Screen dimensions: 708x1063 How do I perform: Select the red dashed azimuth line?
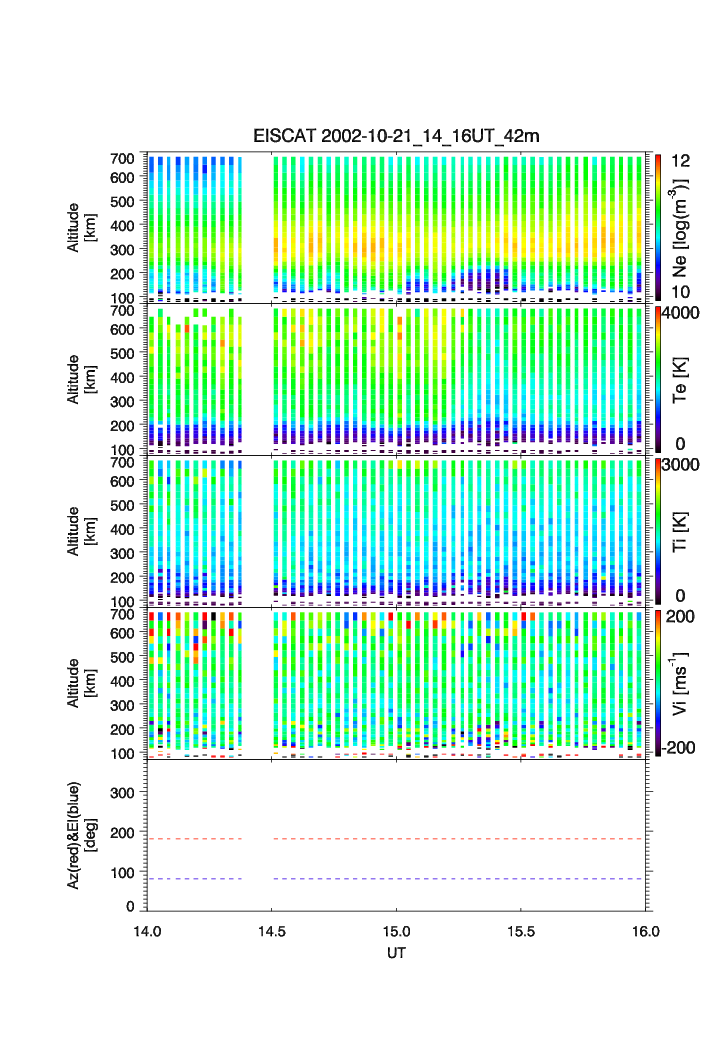point(460,839)
